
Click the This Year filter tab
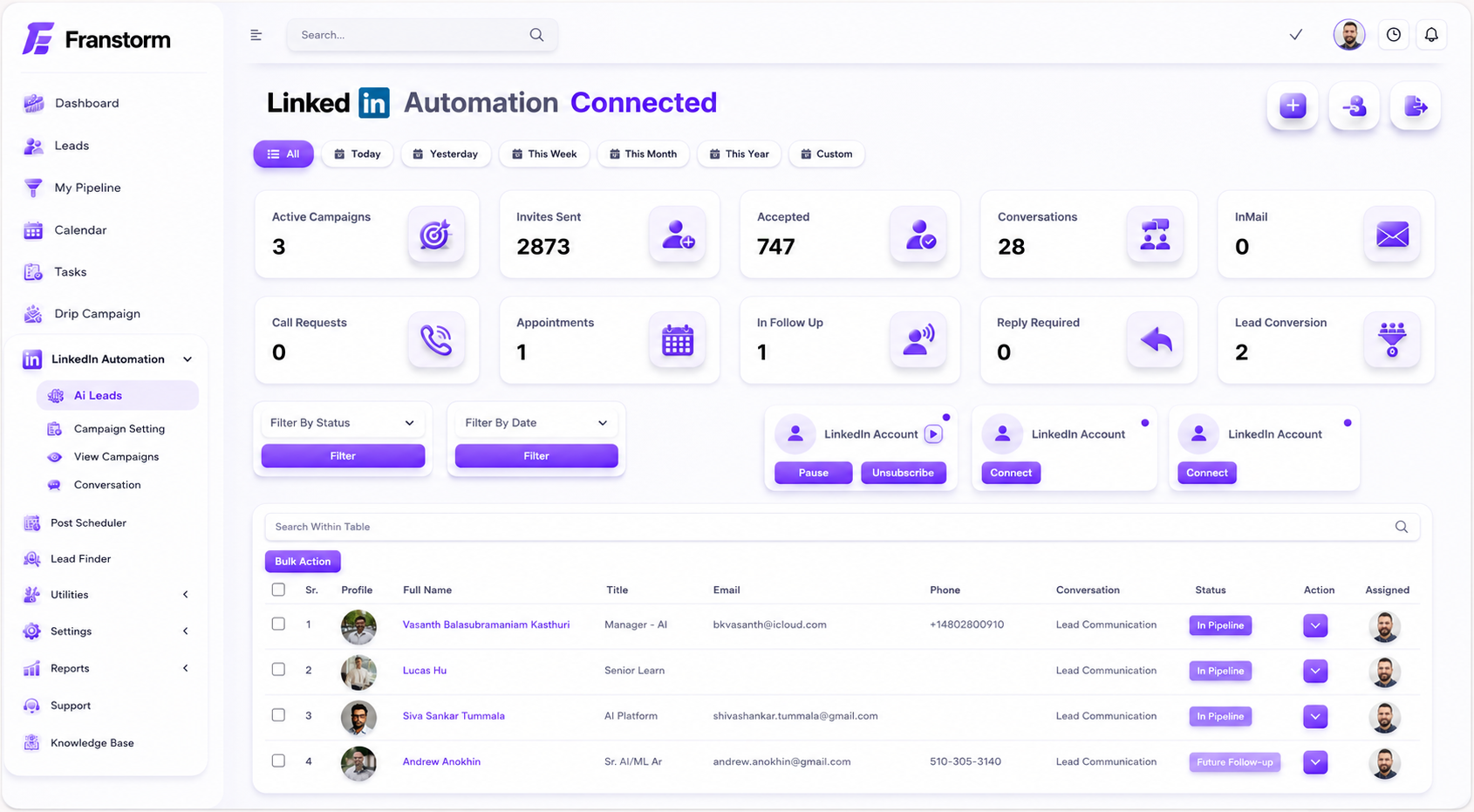pos(739,154)
